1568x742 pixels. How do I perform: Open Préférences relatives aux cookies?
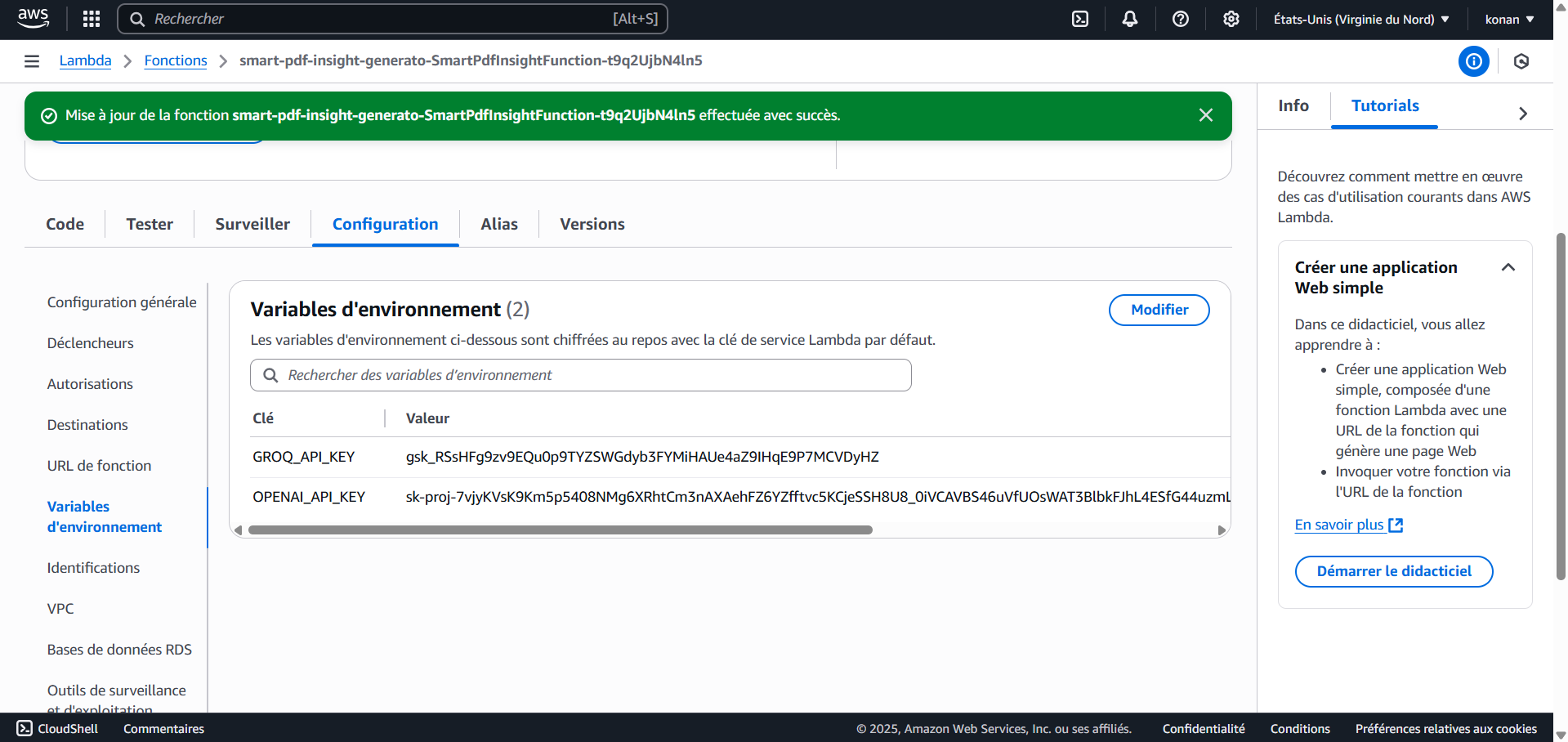1445,728
